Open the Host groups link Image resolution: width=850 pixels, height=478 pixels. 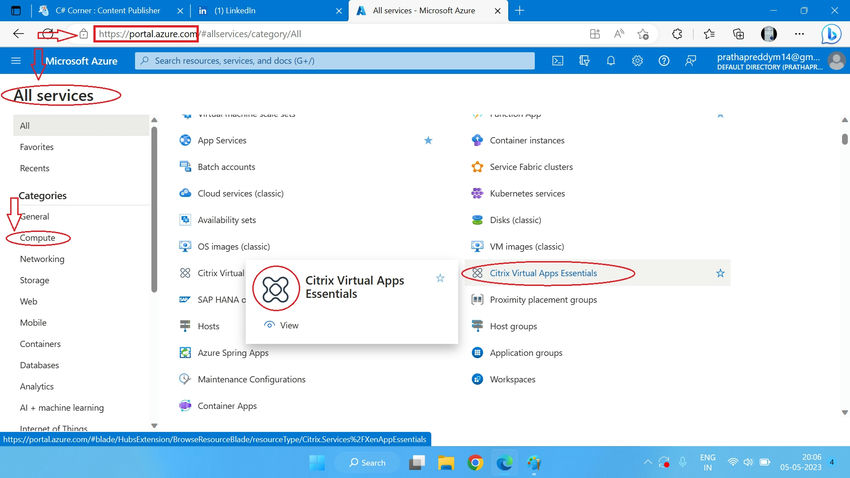513,326
